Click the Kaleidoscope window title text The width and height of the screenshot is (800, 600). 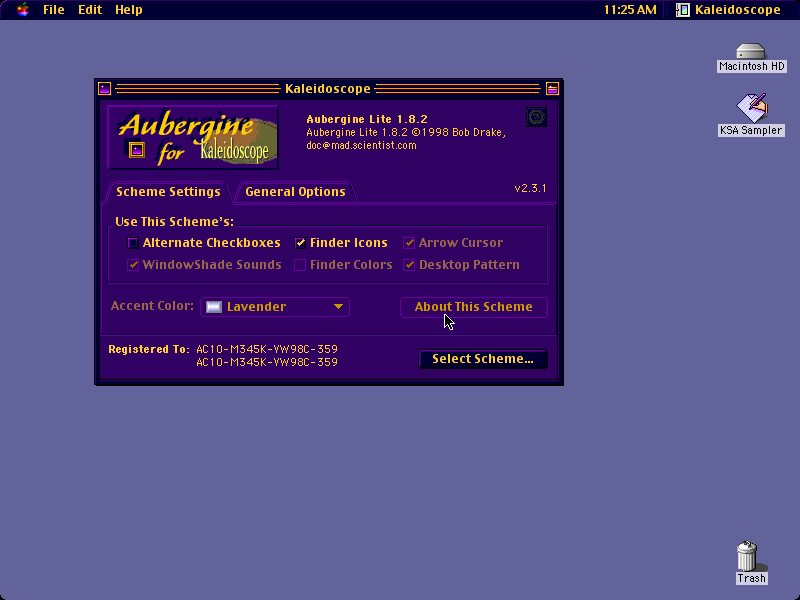coord(328,89)
